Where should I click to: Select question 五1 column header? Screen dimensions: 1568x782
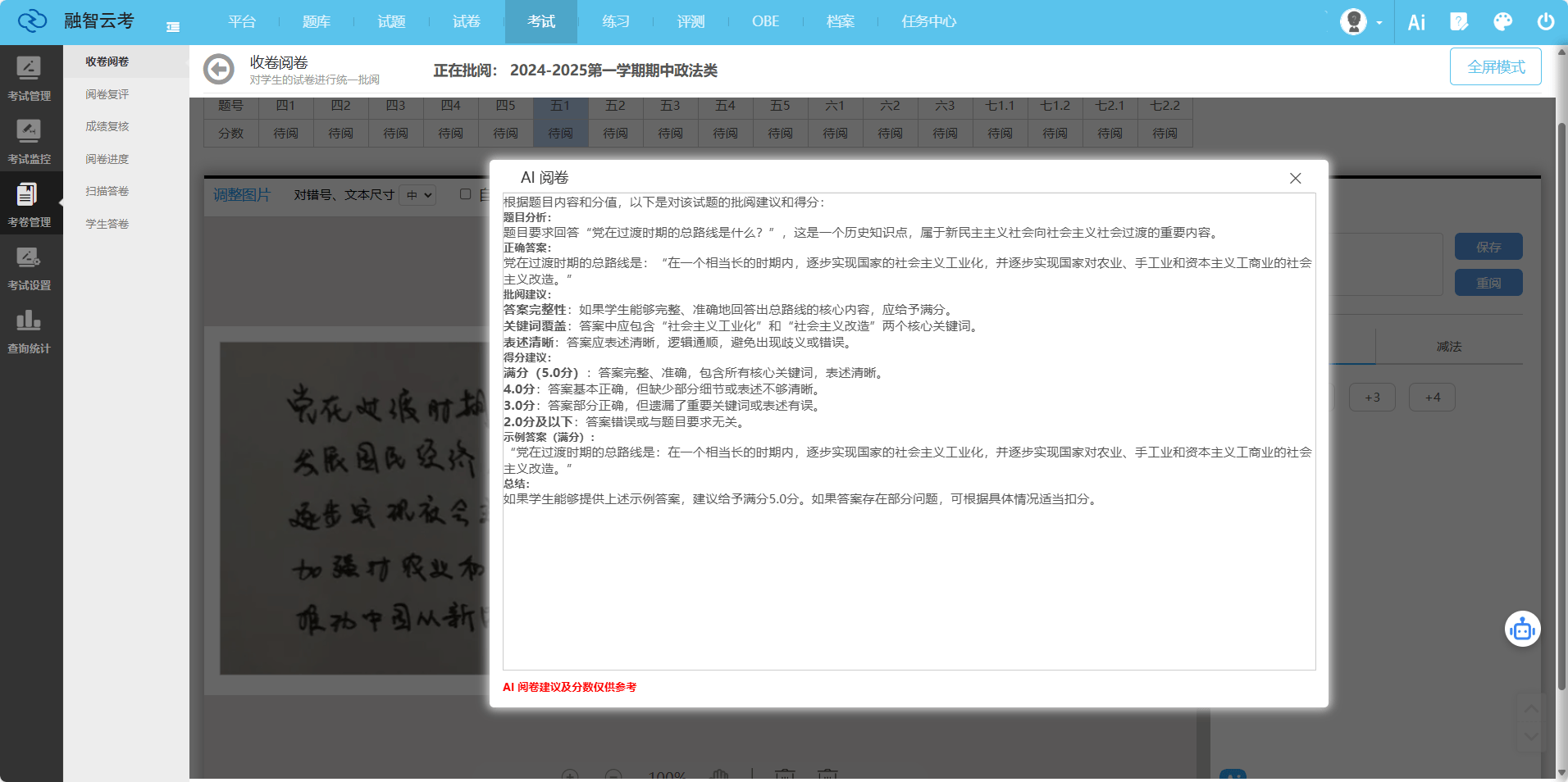[x=561, y=106]
